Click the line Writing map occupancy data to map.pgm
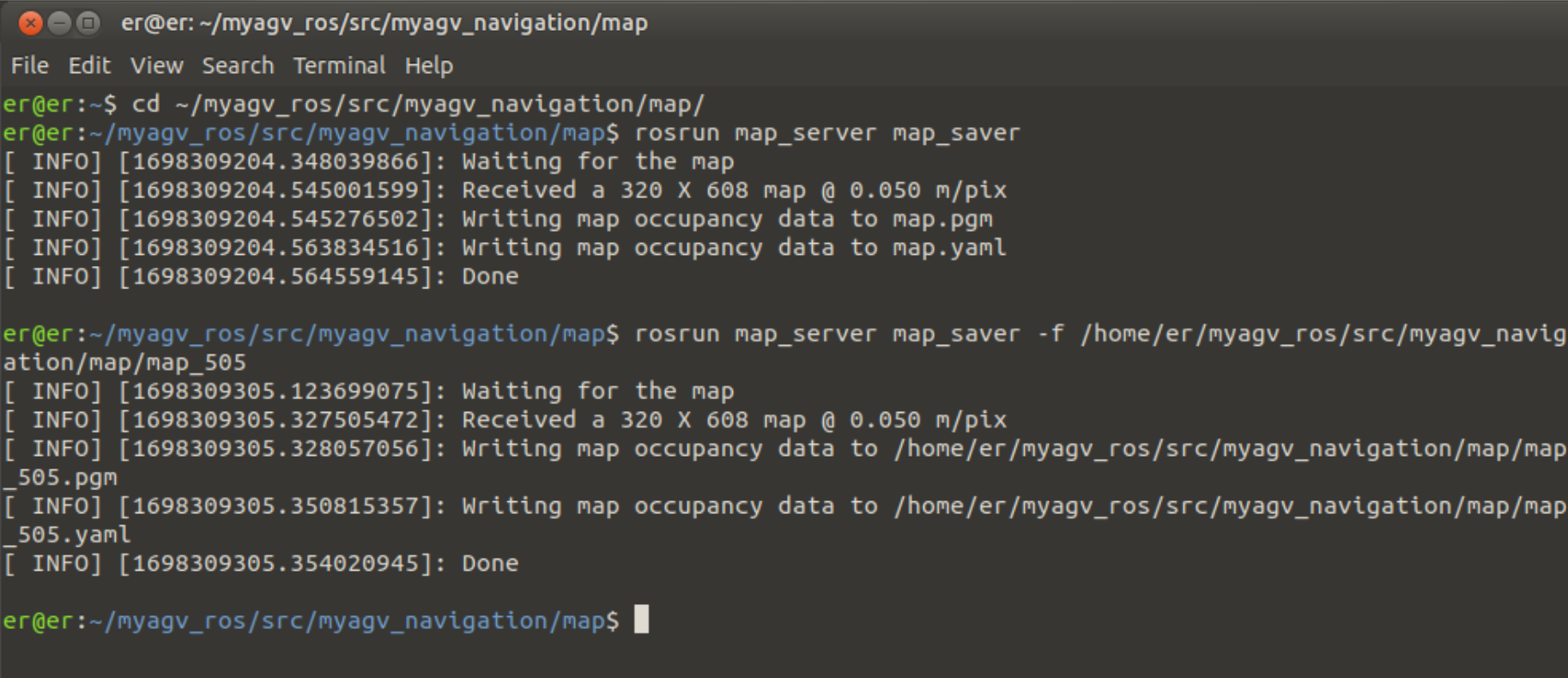 tap(498, 220)
